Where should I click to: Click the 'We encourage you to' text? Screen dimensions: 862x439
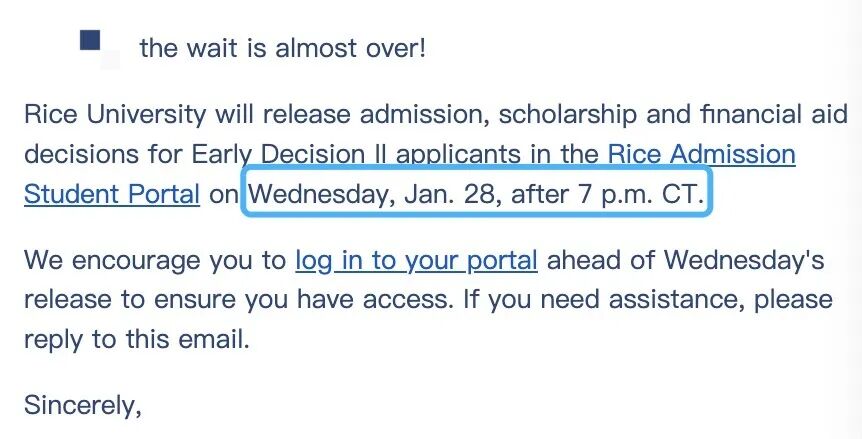click(x=155, y=261)
